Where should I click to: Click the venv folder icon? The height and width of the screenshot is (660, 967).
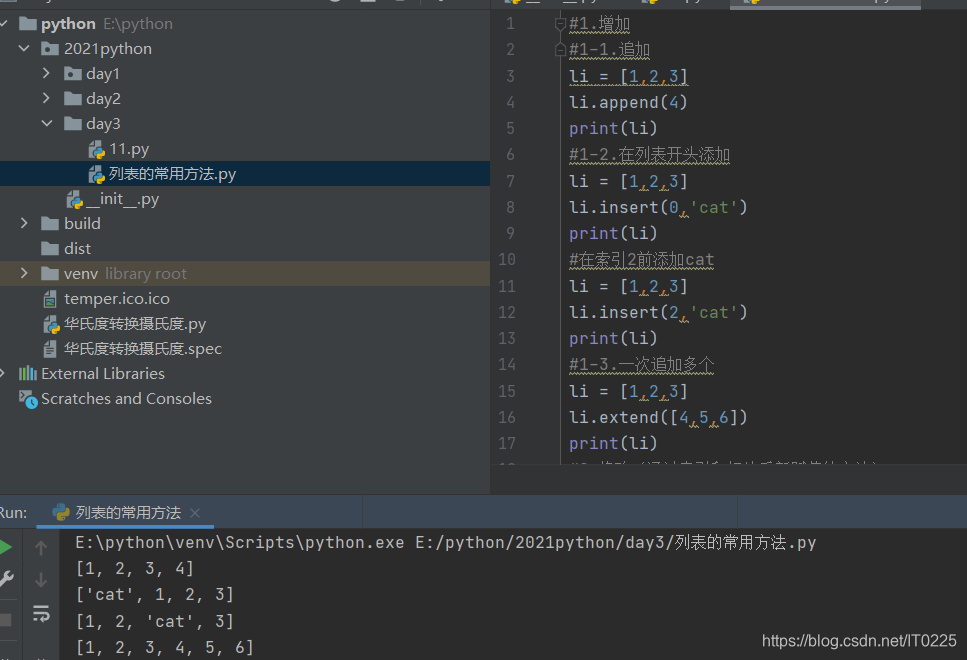(x=50, y=273)
